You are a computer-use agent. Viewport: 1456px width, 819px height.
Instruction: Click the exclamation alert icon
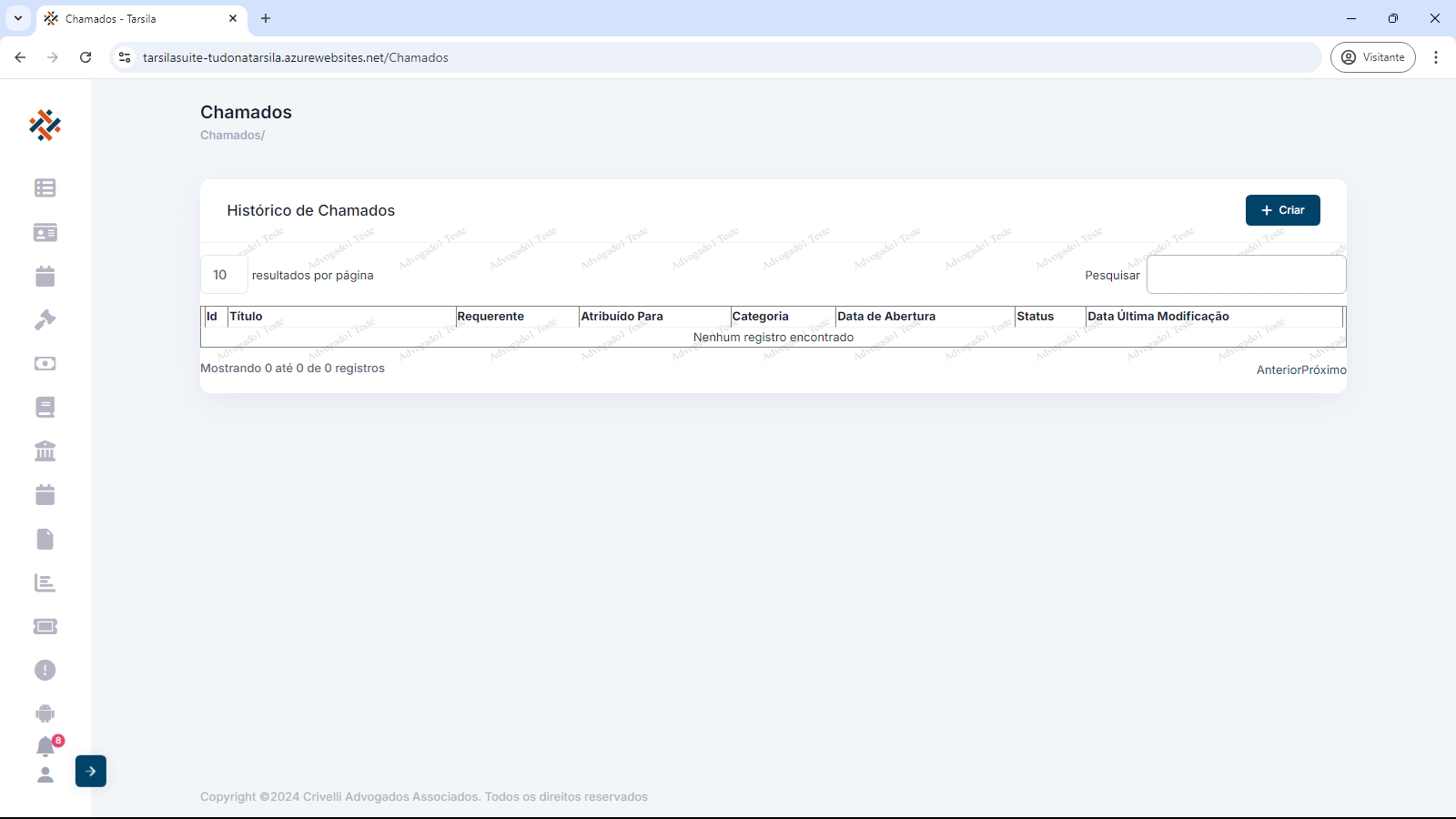tap(45, 671)
